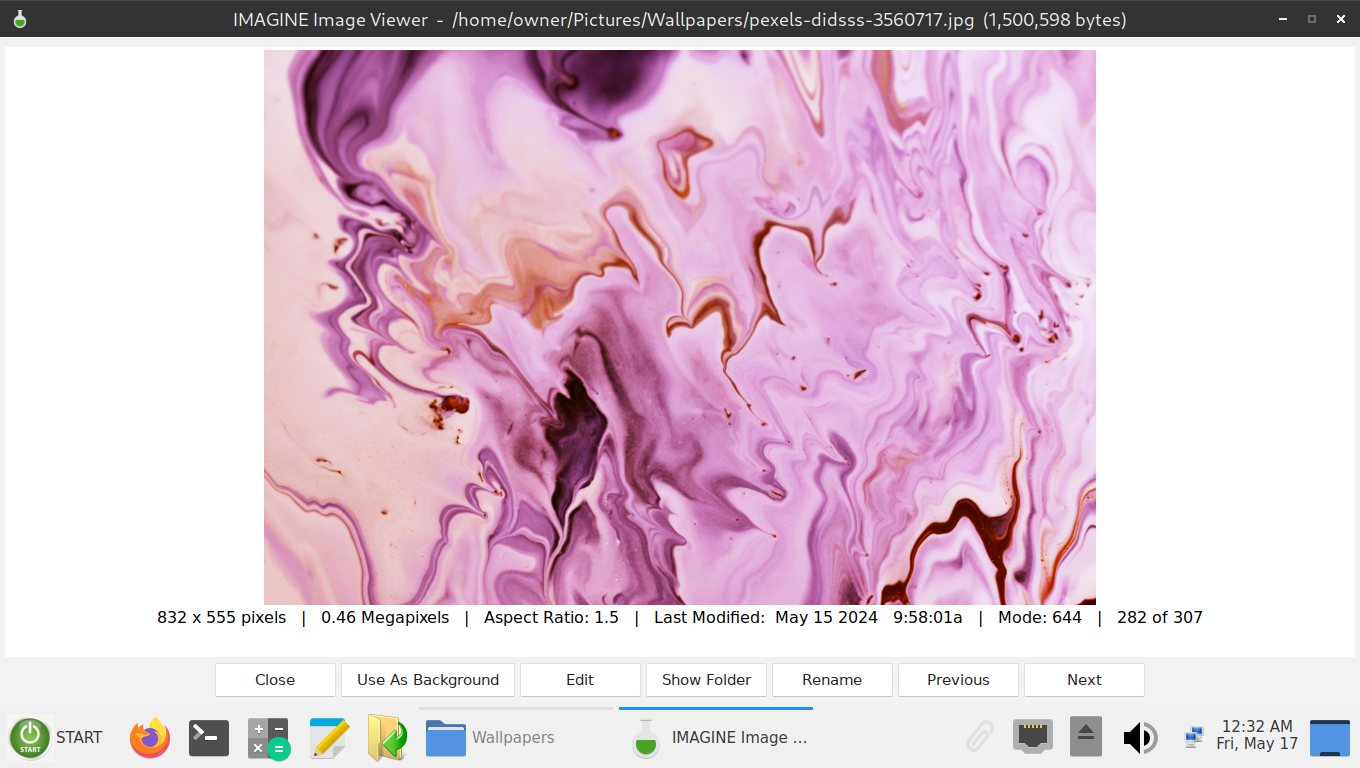Image resolution: width=1360 pixels, height=768 pixels.
Task: Switch to the Wallpapers folder window
Action: point(515,738)
